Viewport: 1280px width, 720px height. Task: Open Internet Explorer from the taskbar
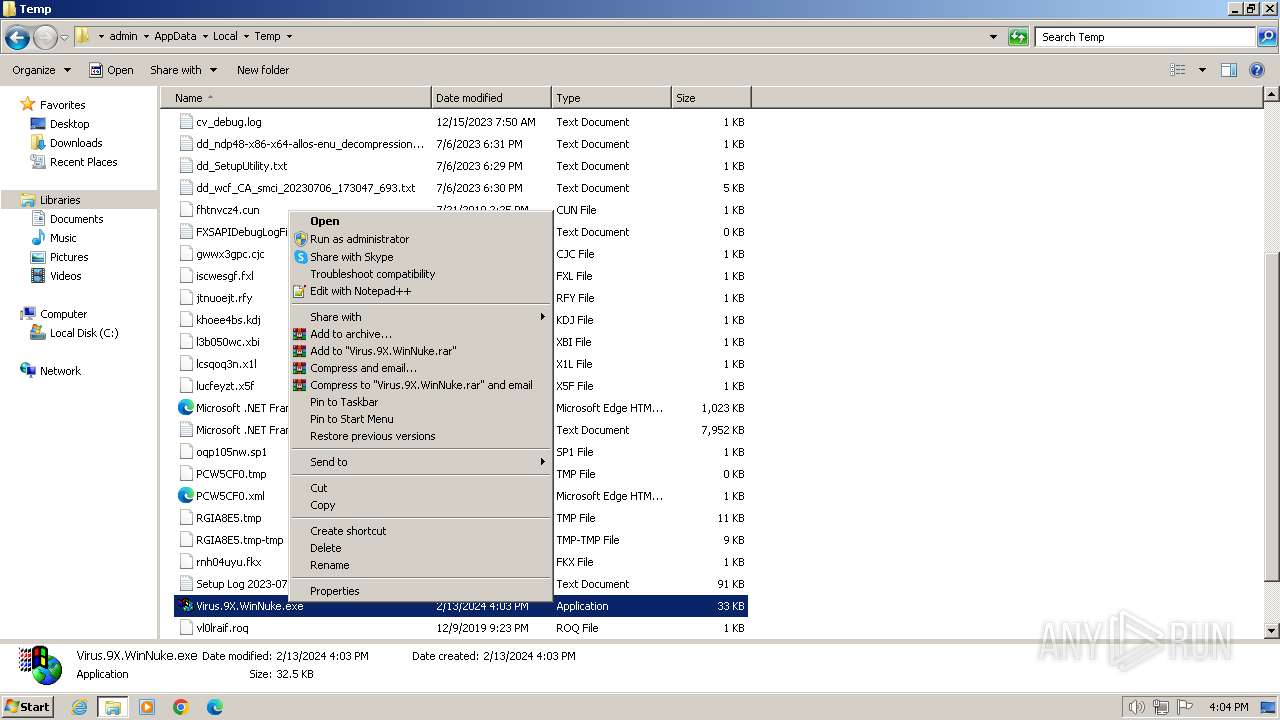[x=80, y=707]
